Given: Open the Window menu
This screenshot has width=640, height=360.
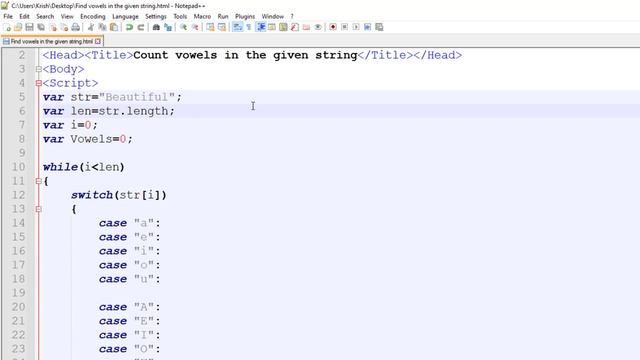Looking at the screenshot, I should (273, 16).
